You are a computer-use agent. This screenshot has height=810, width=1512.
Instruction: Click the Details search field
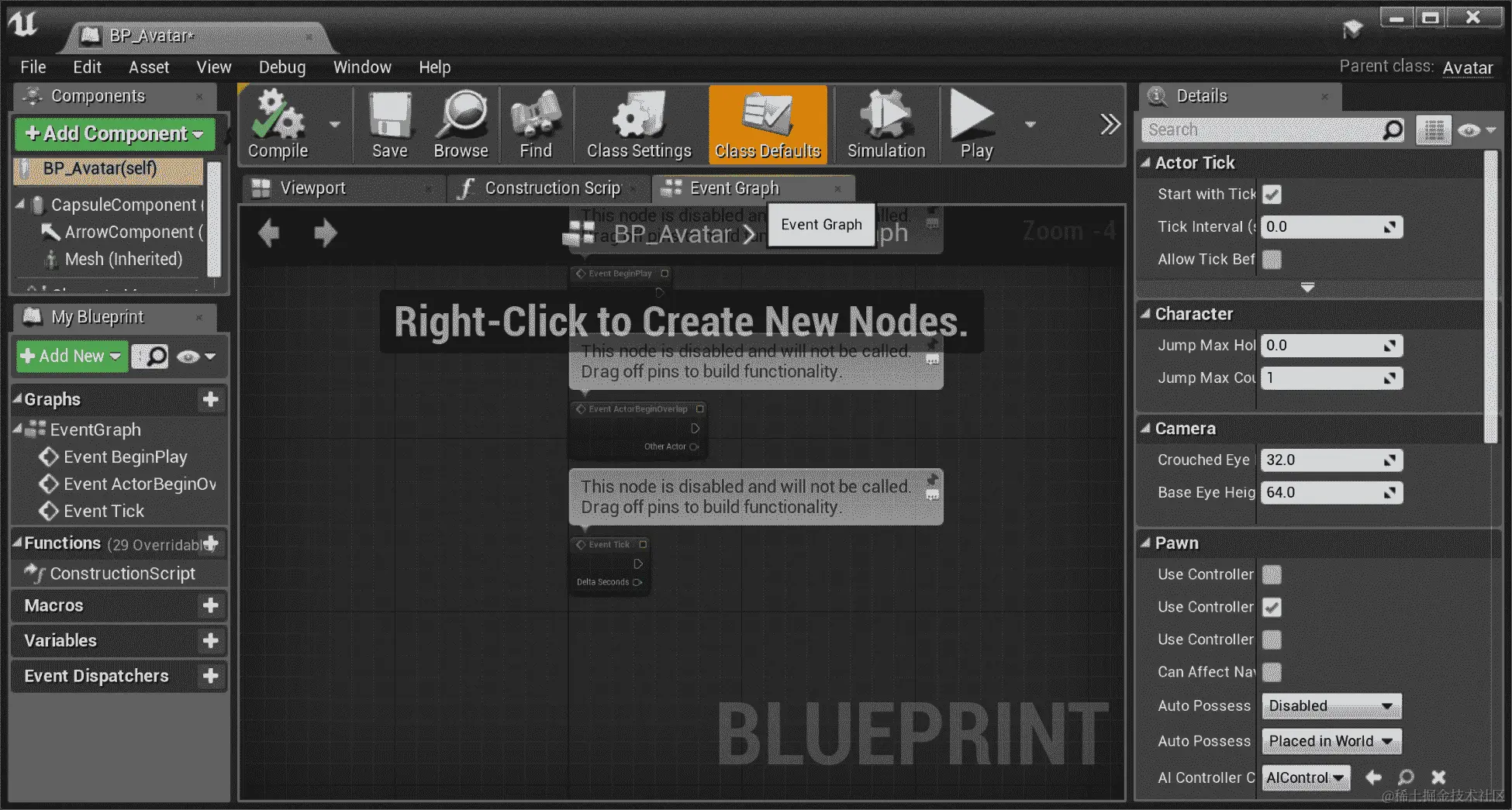[1272, 130]
